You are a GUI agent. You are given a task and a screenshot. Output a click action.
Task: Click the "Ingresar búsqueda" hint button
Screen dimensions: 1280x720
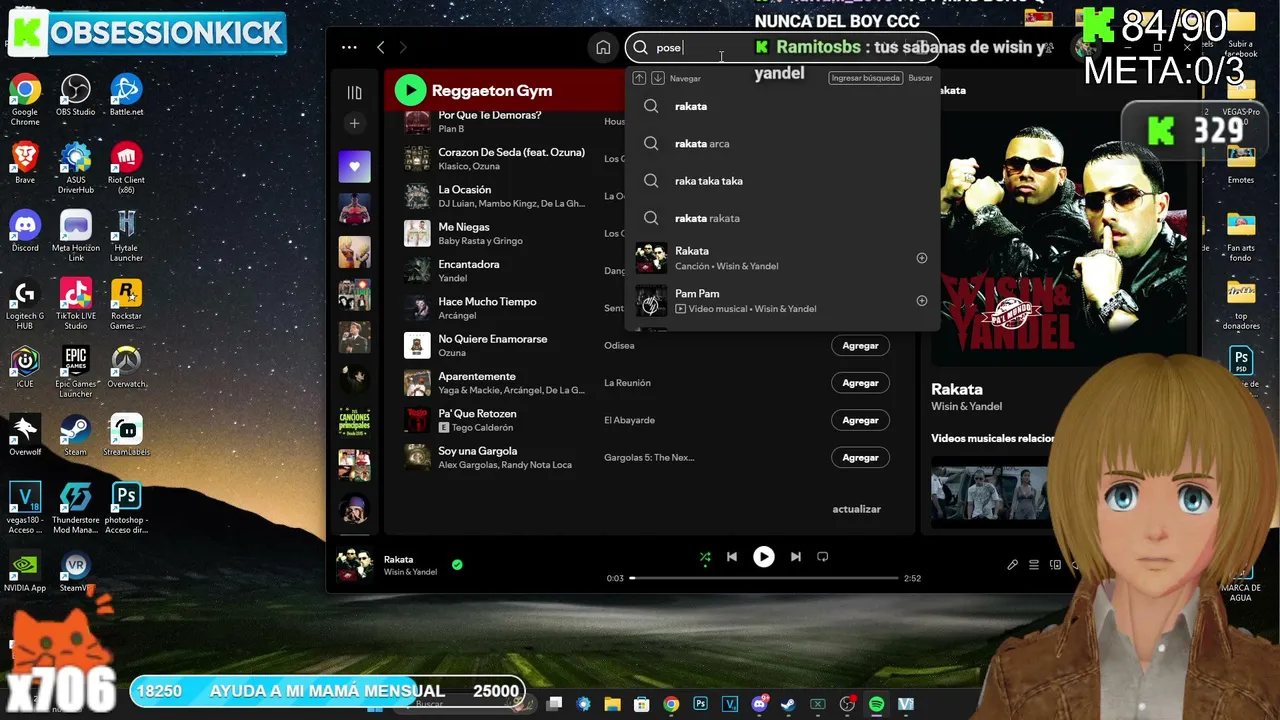(x=865, y=78)
